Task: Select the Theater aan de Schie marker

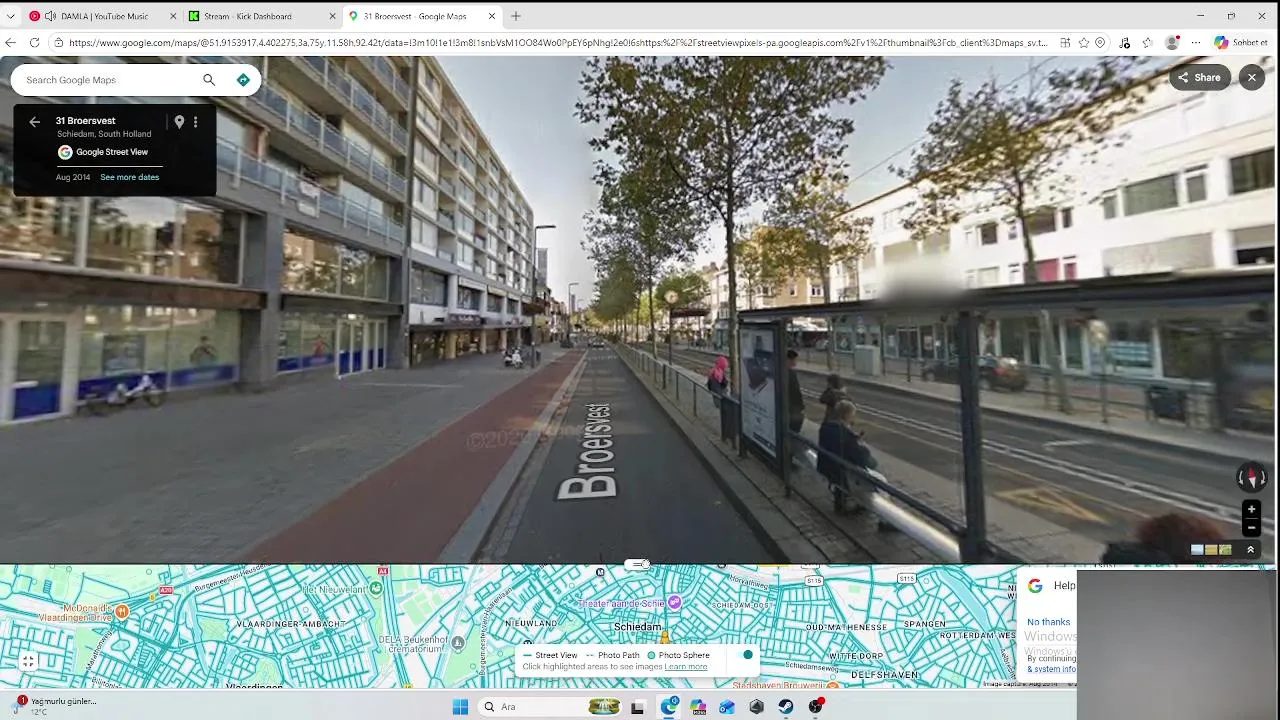Action: [675, 602]
